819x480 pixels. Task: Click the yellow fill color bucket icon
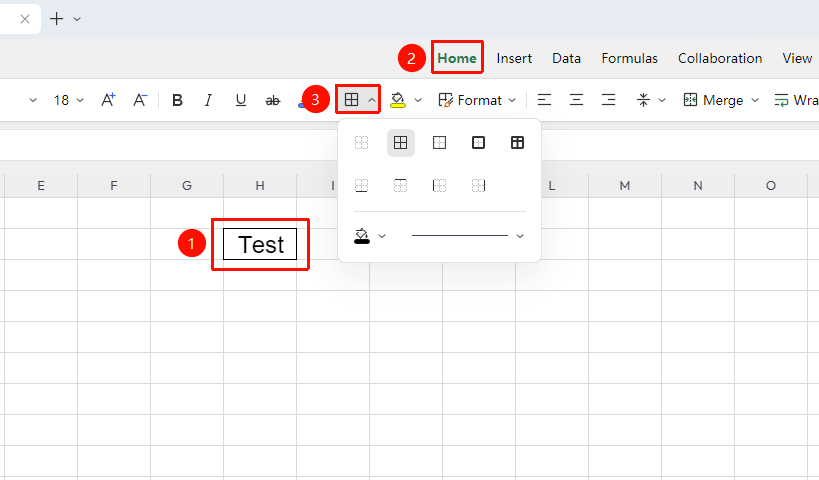click(x=398, y=100)
